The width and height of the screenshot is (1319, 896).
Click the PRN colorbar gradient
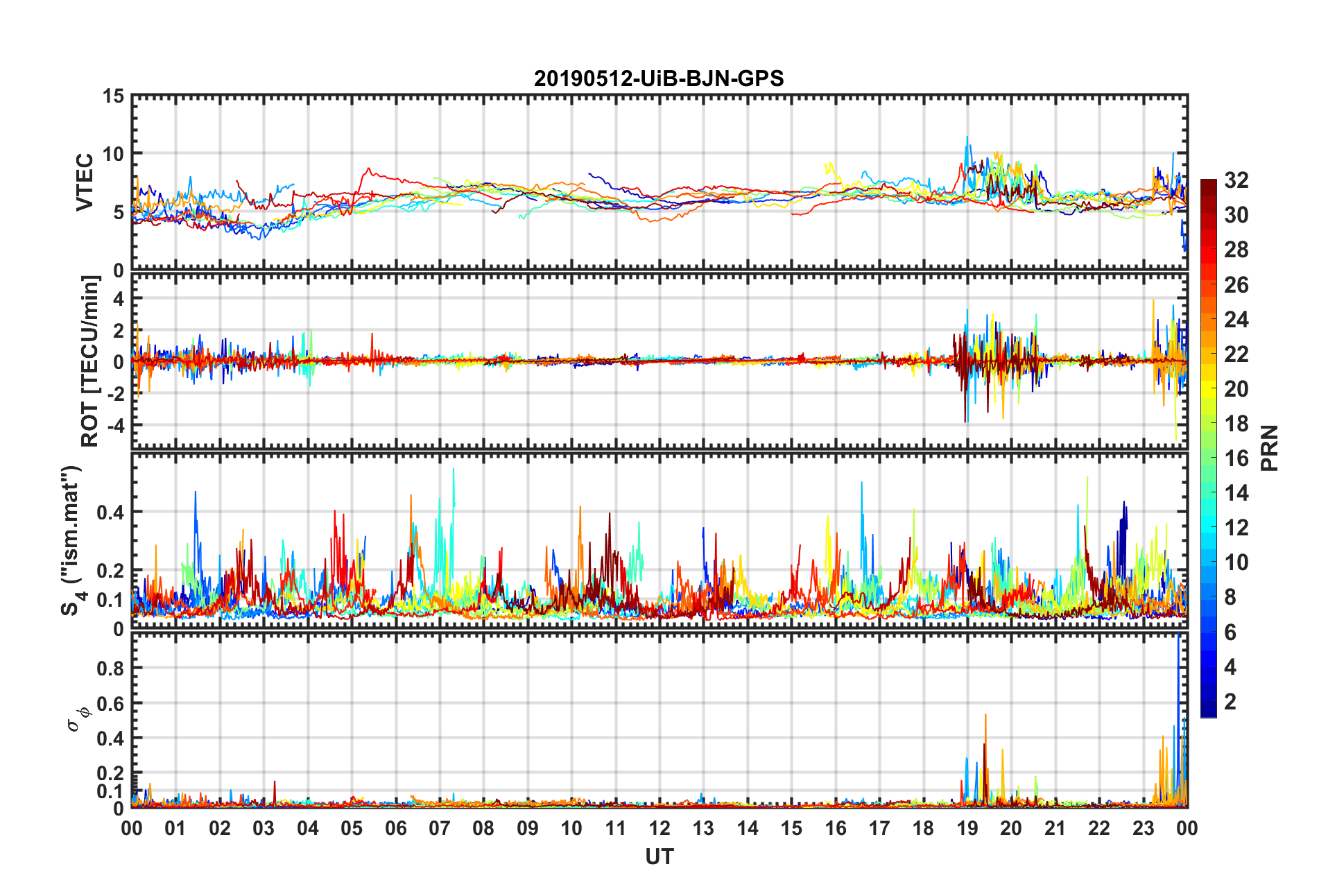click(1208, 448)
